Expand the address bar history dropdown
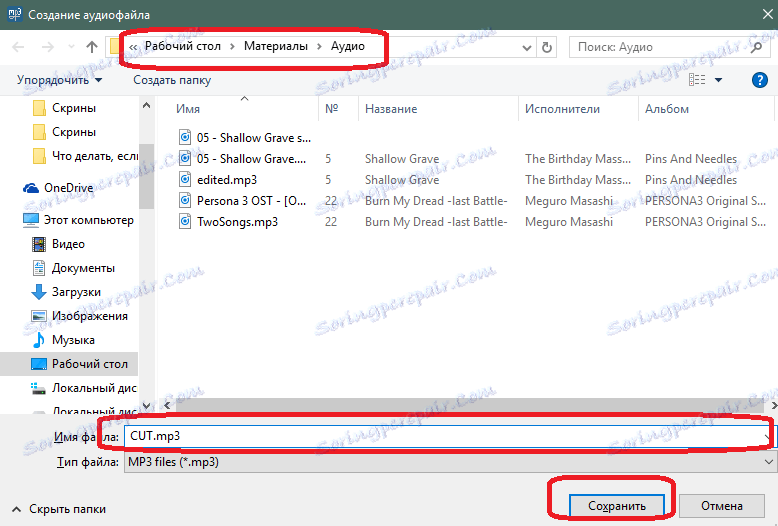Screen dimensions: 778x526 [x=527, y=48]
